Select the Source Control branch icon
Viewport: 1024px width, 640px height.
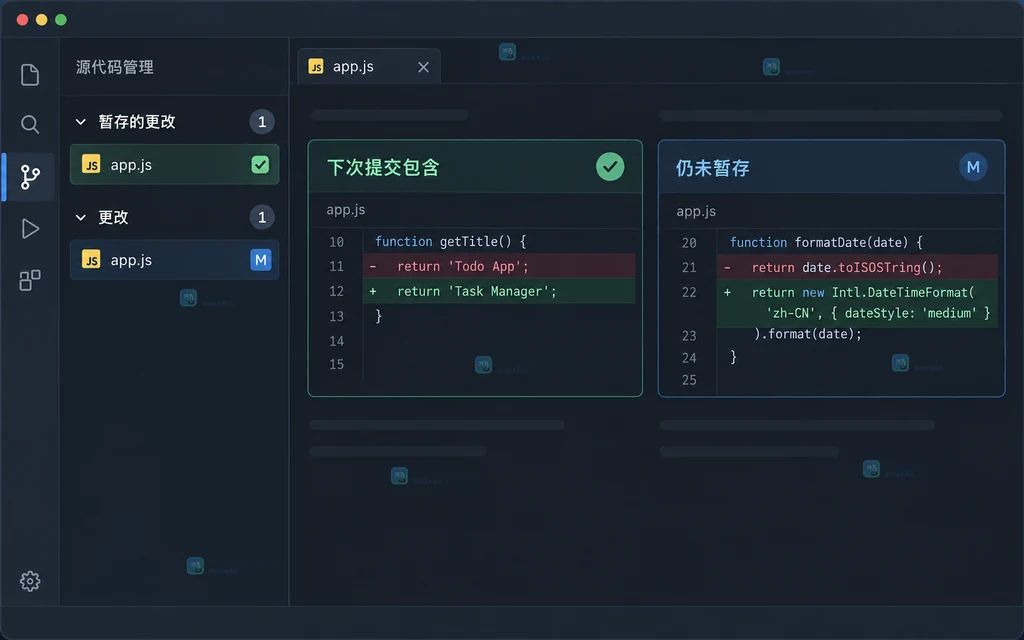(x=30, y=177)
